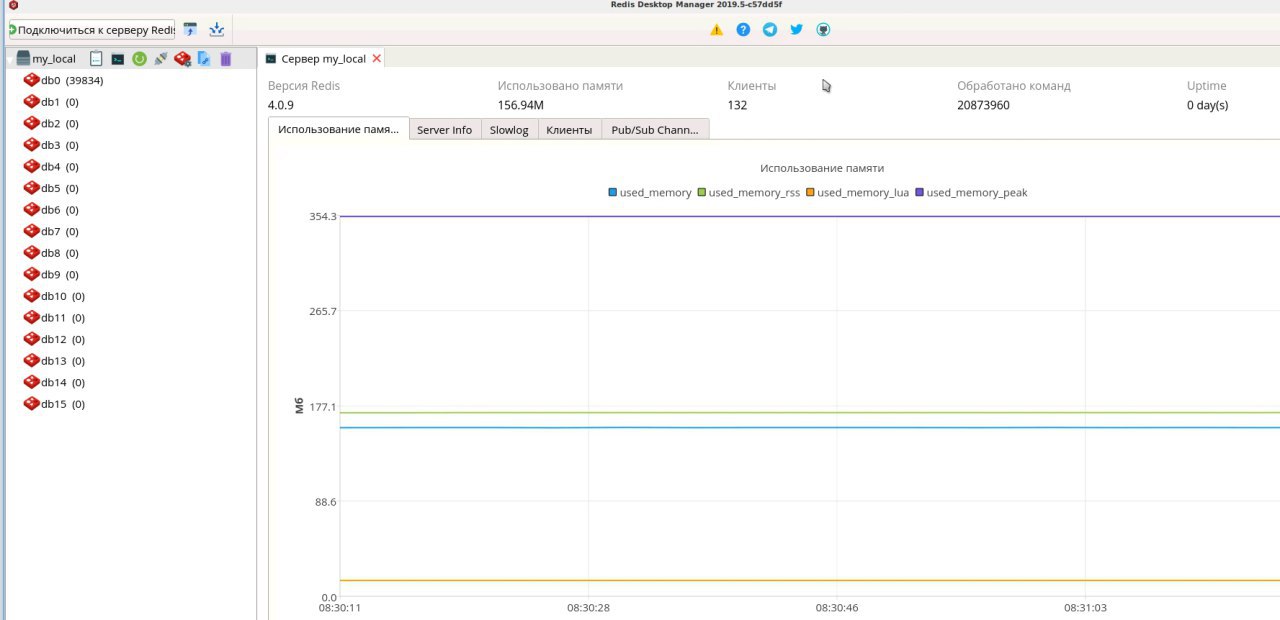Screen dimensions: 1280x620
Task: Select database db13 in tree
Action: [55, 361]
